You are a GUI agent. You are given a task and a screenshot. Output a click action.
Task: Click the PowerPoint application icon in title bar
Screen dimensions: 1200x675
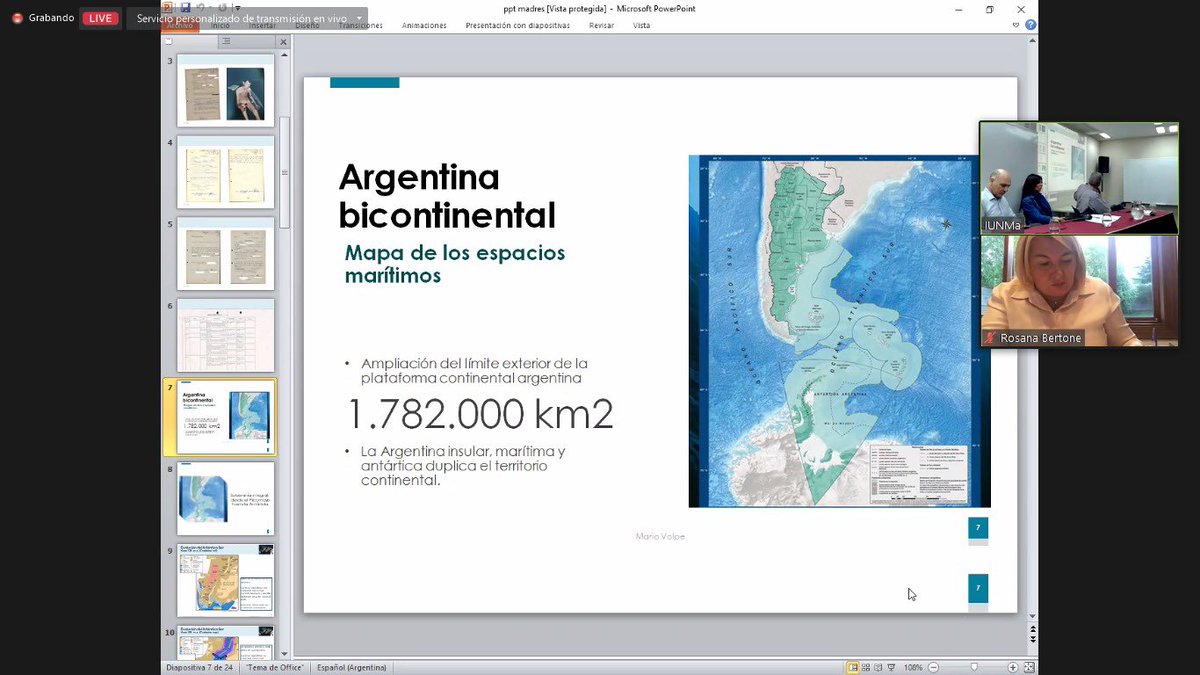point(168,8)
